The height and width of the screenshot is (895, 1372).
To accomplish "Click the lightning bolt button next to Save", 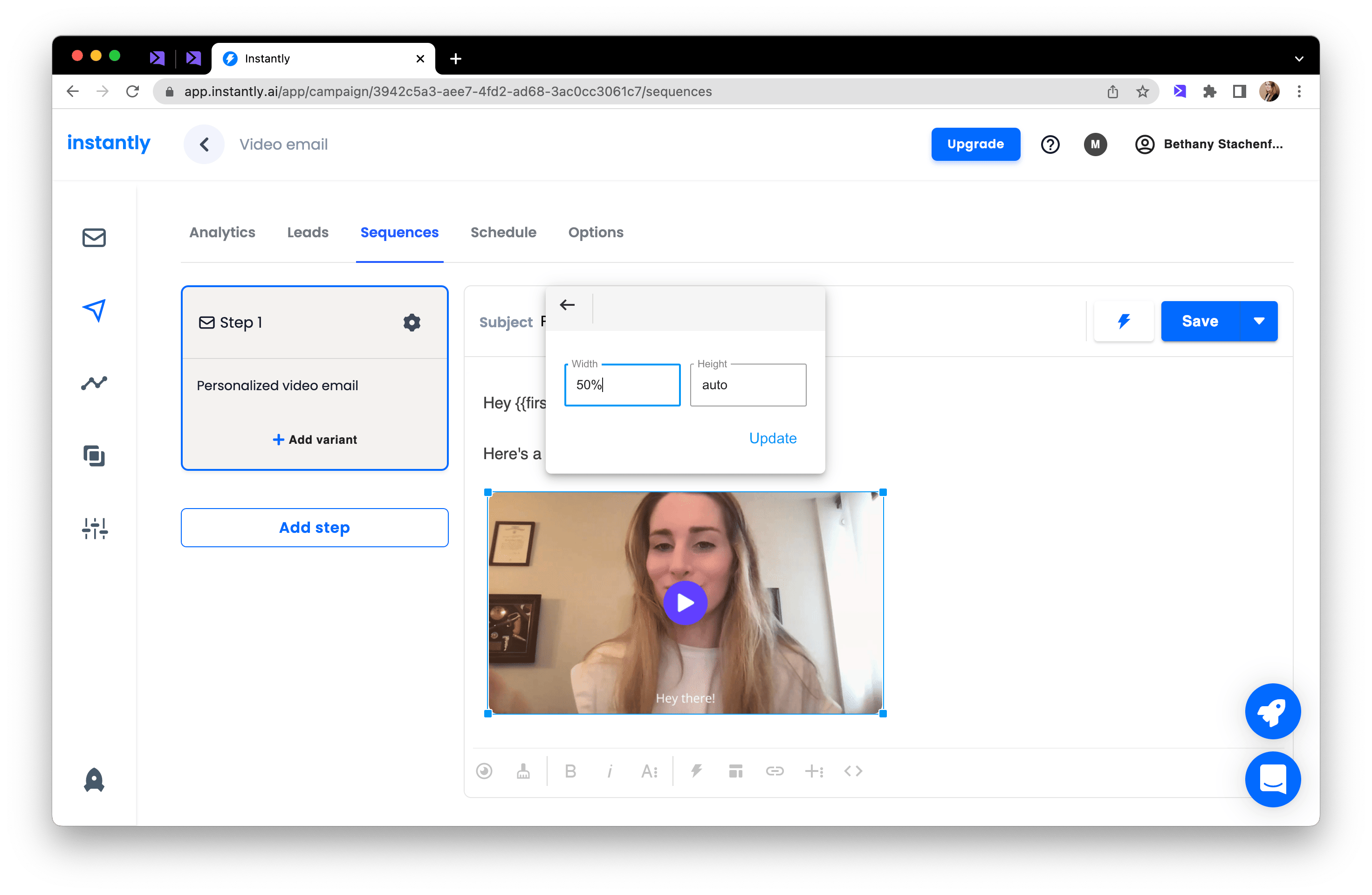I will point(1124,321).
